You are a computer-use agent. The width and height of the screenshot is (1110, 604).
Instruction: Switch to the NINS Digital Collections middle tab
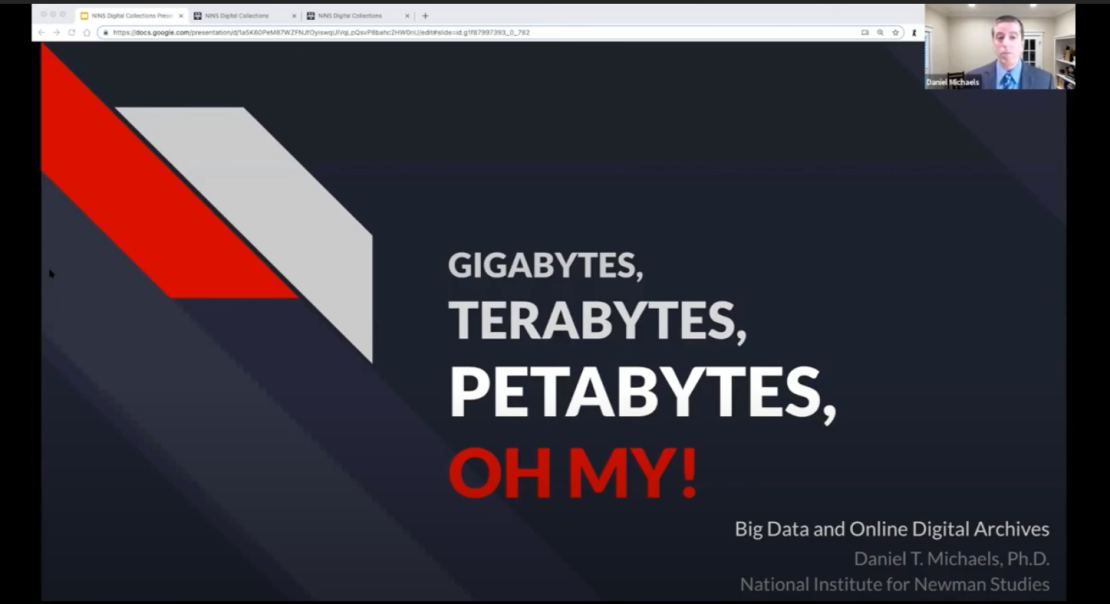click(x=238, y=16)
